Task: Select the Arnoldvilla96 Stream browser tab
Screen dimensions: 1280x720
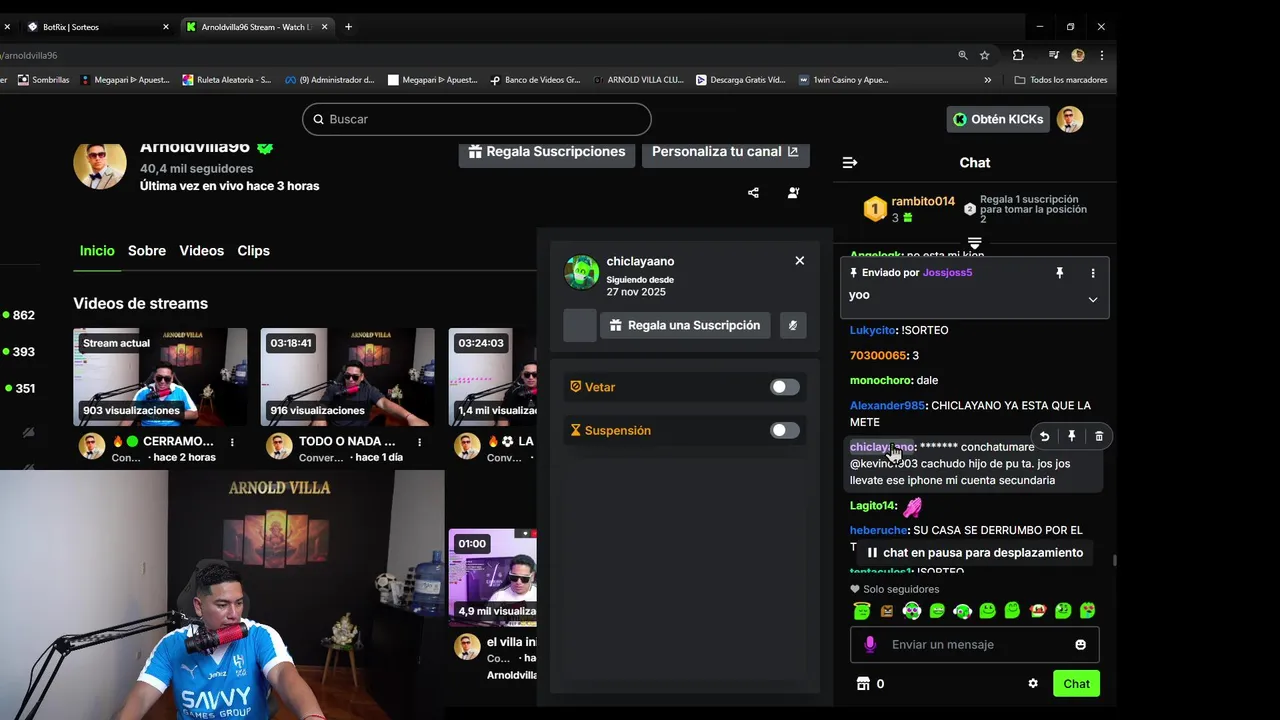Action: [x=258, y=27]
